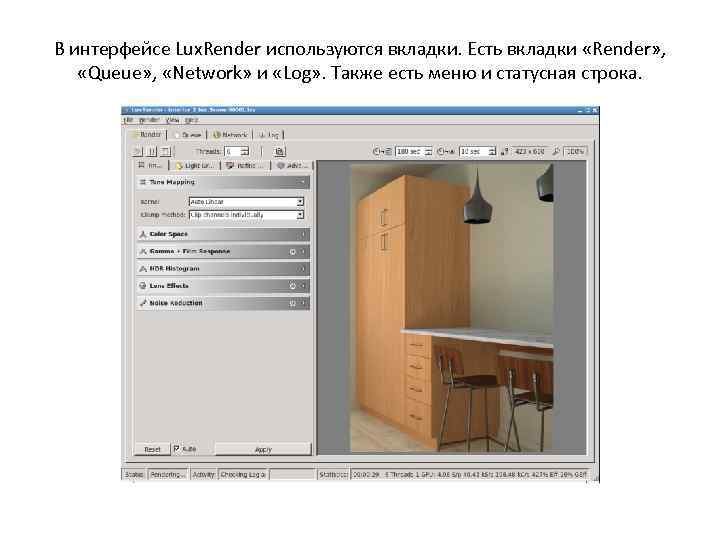Click the magnifier zoom icon
720x540 pixels.
pos(556,151)
